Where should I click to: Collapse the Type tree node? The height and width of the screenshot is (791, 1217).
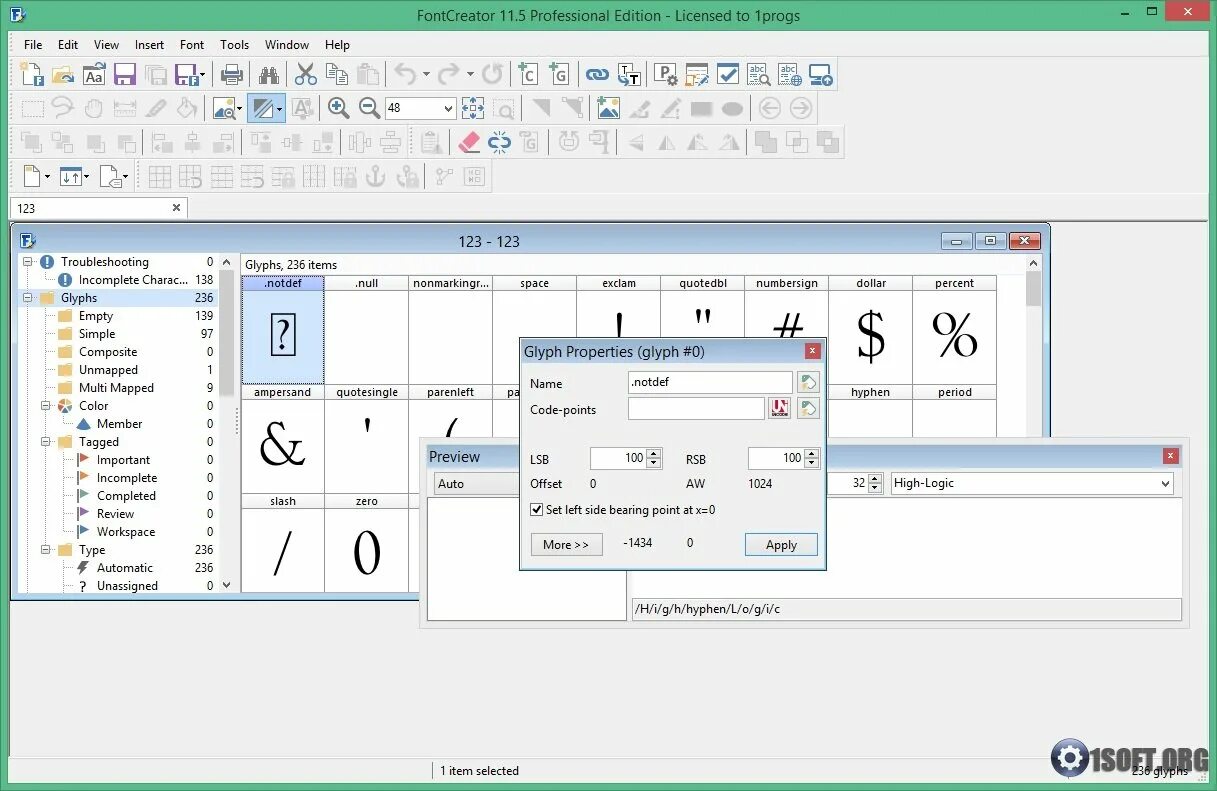coord(46,550)
